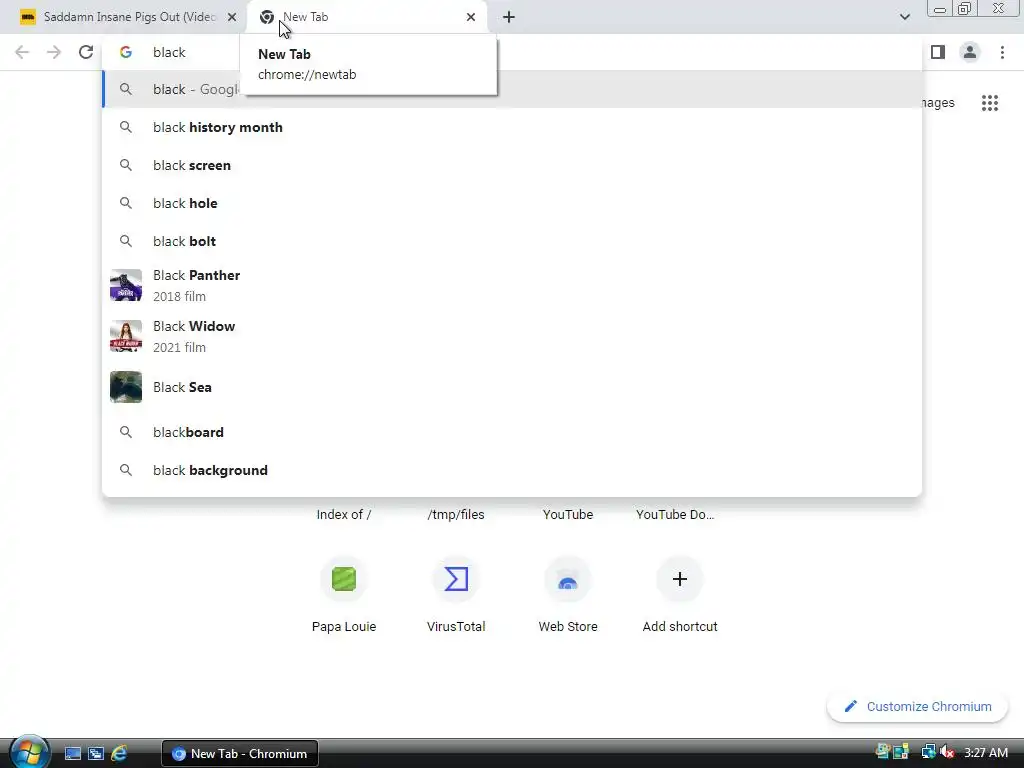This screenshot has width=1024, height=768.
Task: Open the Google apps grid
Action: tap(989, 103)
